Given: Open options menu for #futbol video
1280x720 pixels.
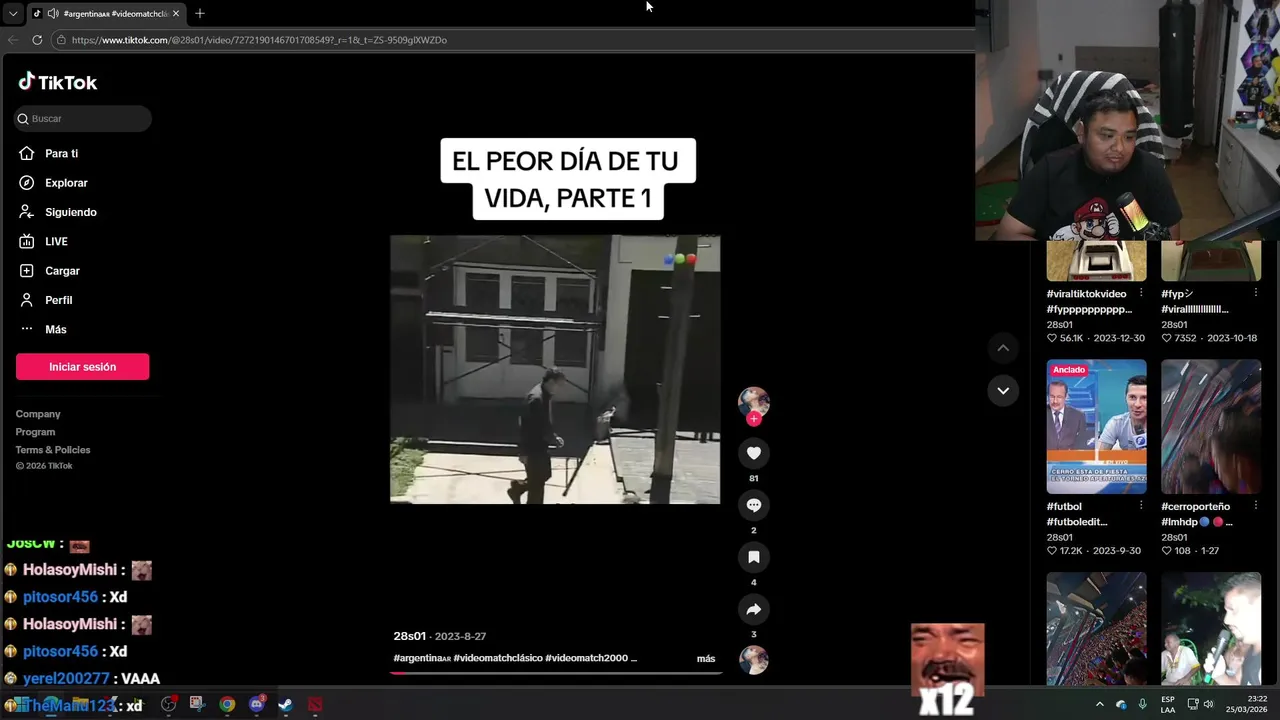Looking at the screenshot, I should point(1140,506).
